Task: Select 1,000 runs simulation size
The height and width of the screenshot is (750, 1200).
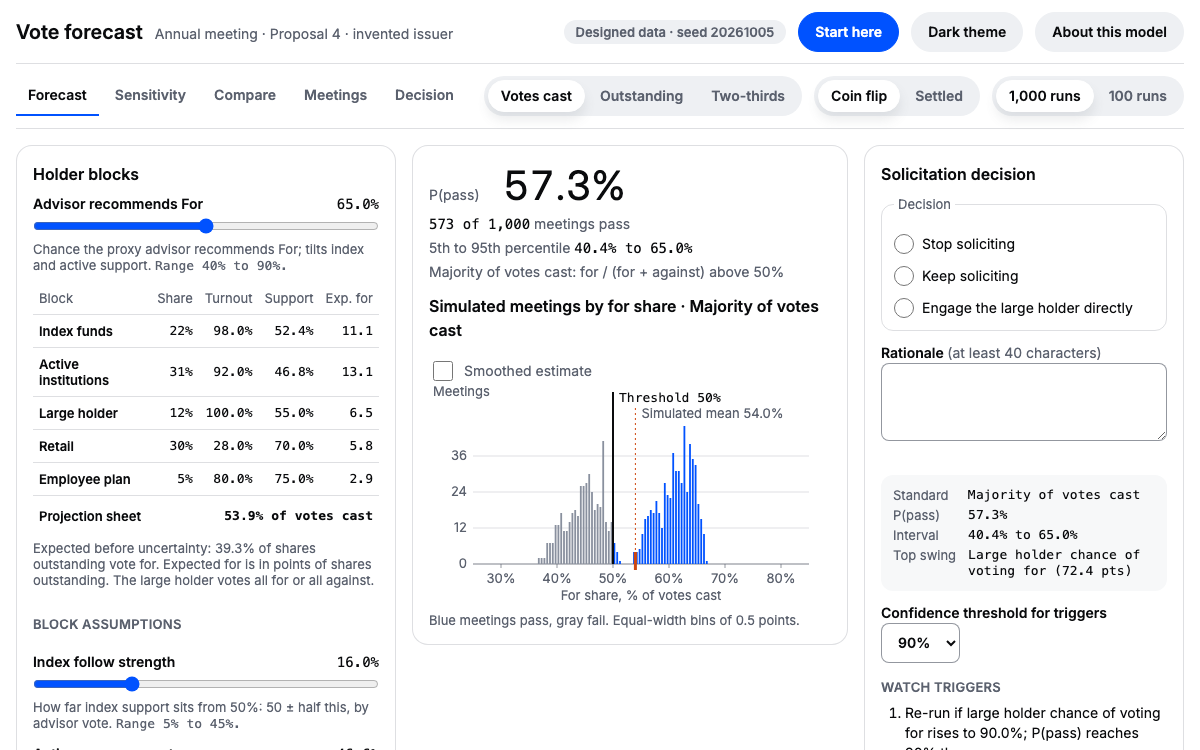Action: tap(1044, 96)
